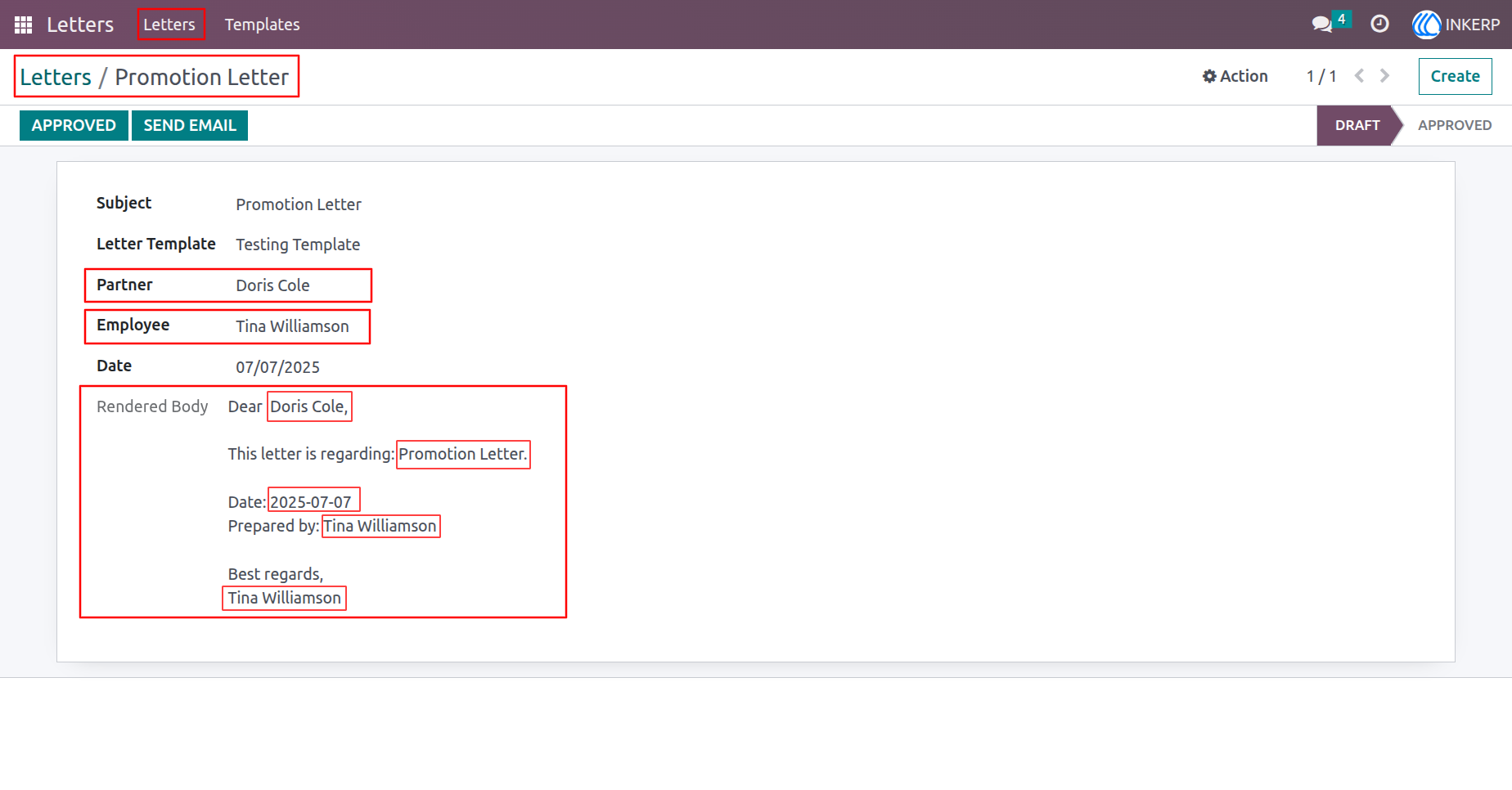Screen dimensions: 1512x790
Task: Click the Letters breadcrumb link
Action: [x=56, y=77]
